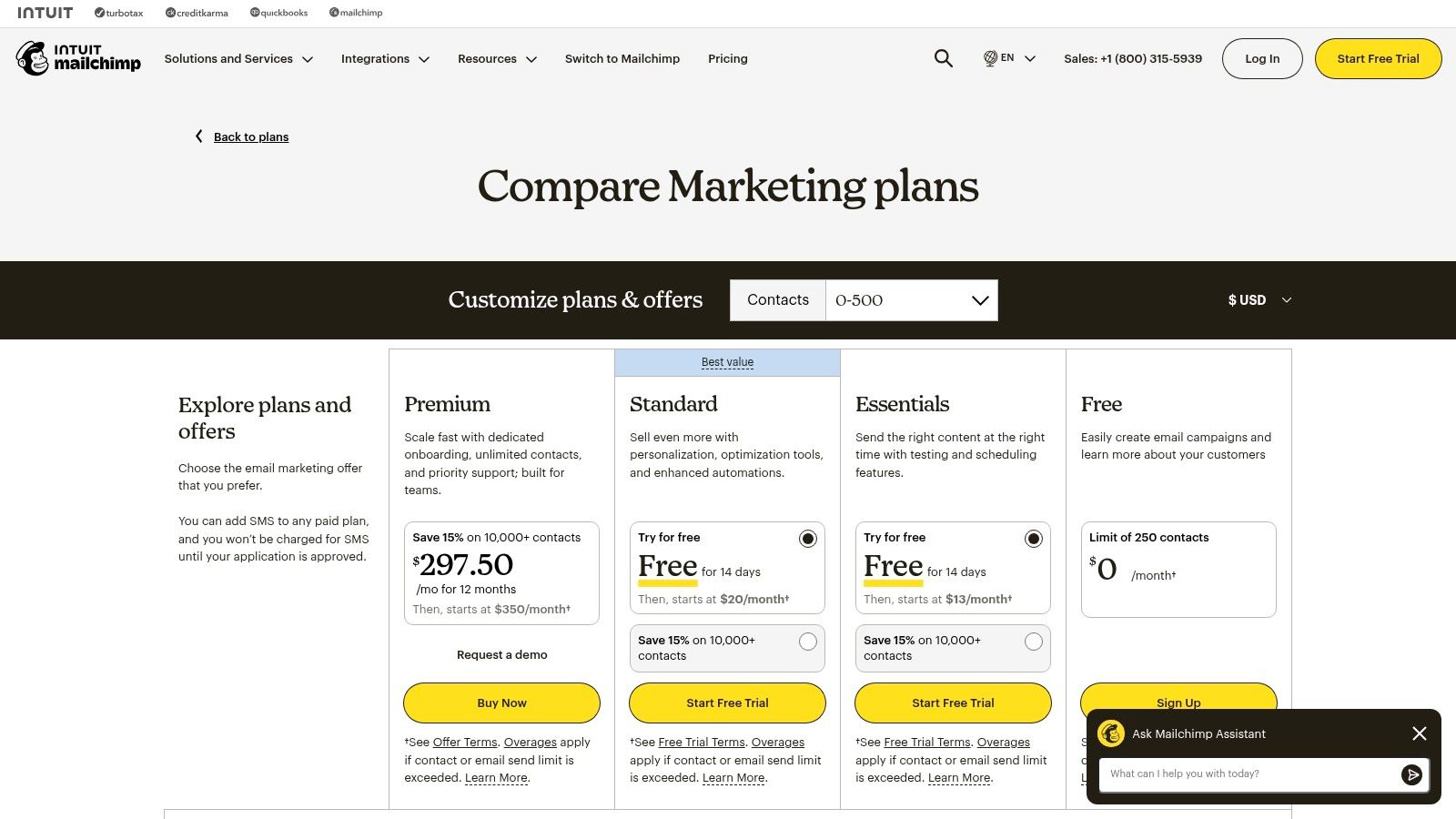Viewport: 1456px width, 819px height.
Task: Choose Save 15% option under Standard plan
Action: [x=807, y=642]
